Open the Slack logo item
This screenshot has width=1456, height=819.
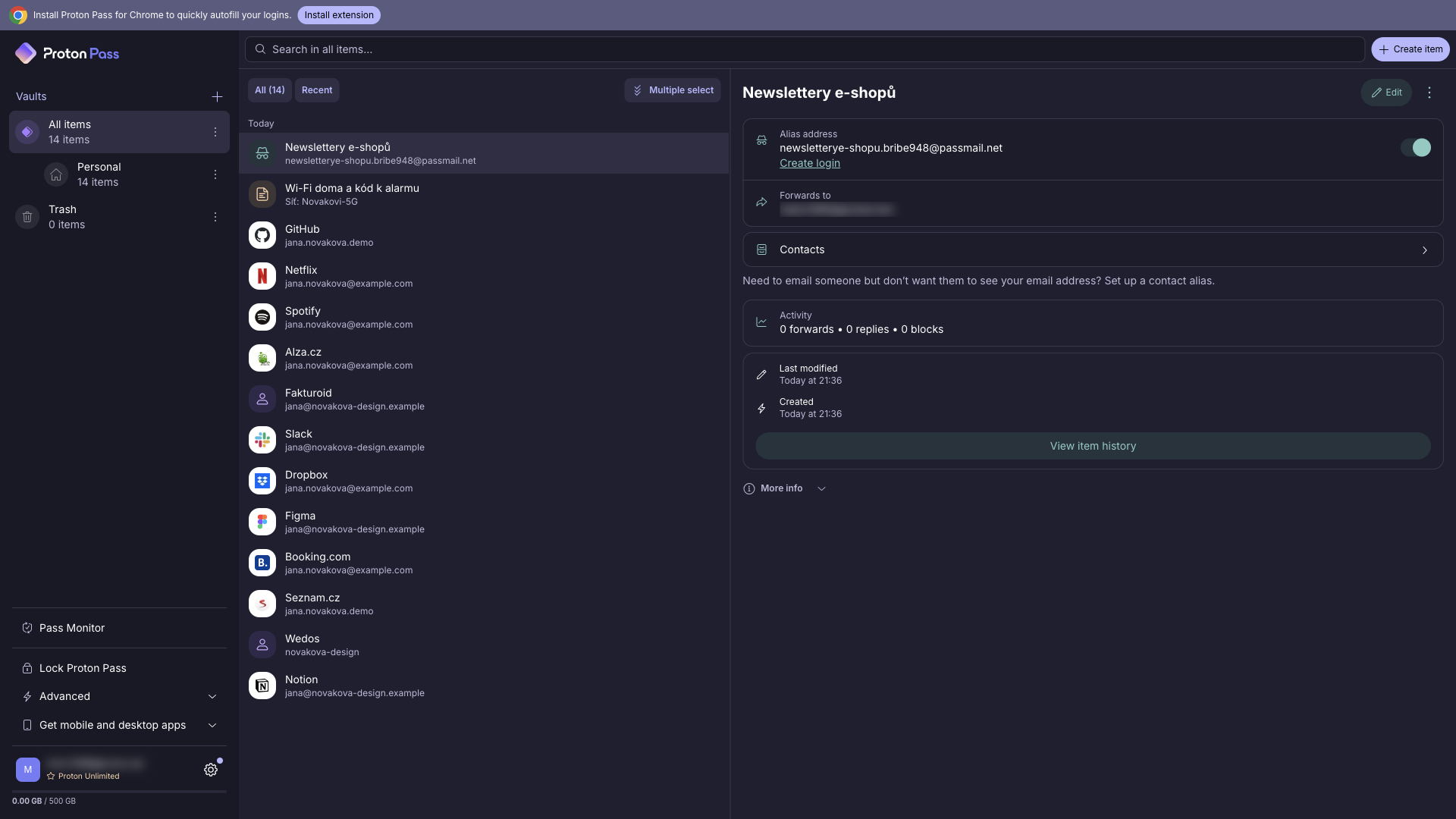click(x=262, y=440)
